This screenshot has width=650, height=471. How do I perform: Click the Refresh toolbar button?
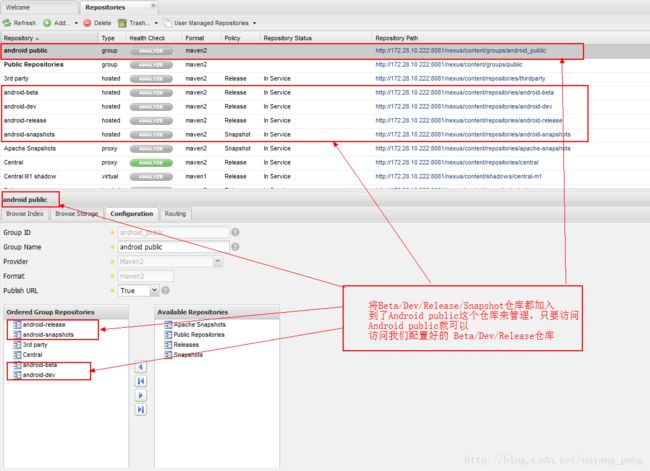point(19,23)
